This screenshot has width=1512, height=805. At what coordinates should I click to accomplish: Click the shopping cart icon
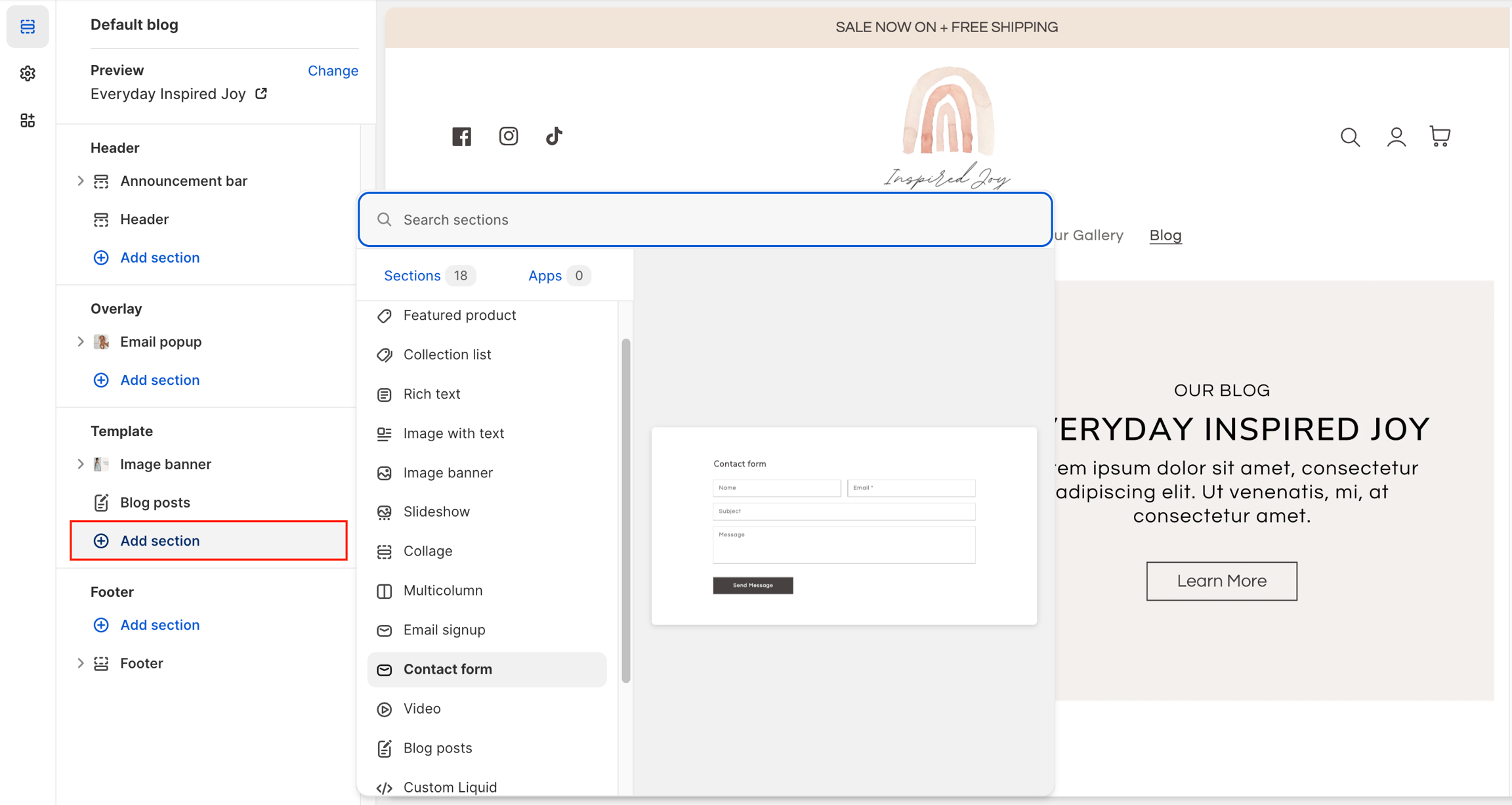click(1440, 136)
